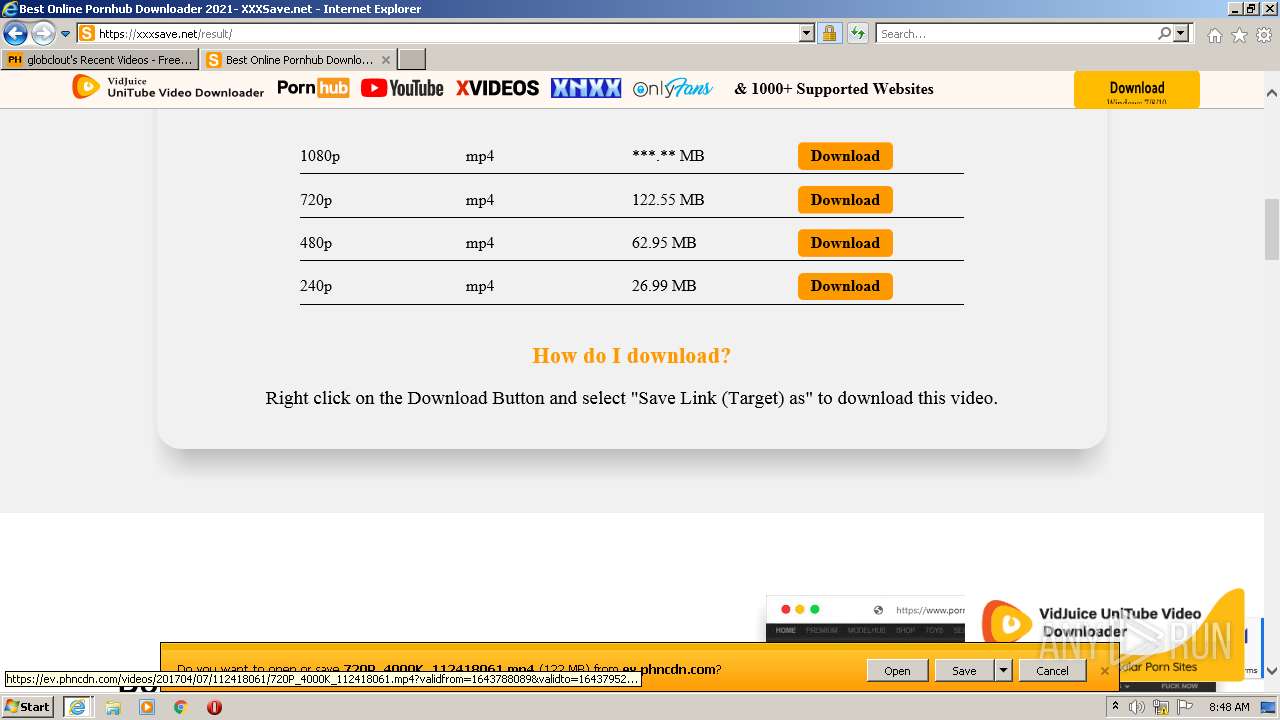This screenshot has width=1280, height=720.
Task: Click the VidJuice UniTube popup ad logo
Action: [x=1005, y=623]
